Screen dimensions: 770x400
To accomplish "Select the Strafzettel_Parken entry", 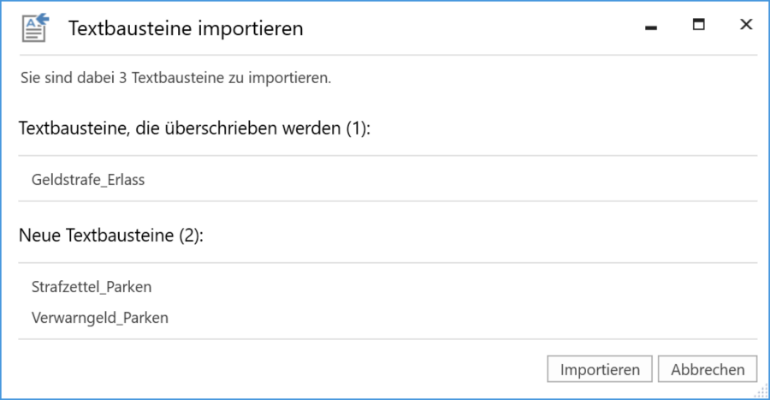I will pos(92,288).
